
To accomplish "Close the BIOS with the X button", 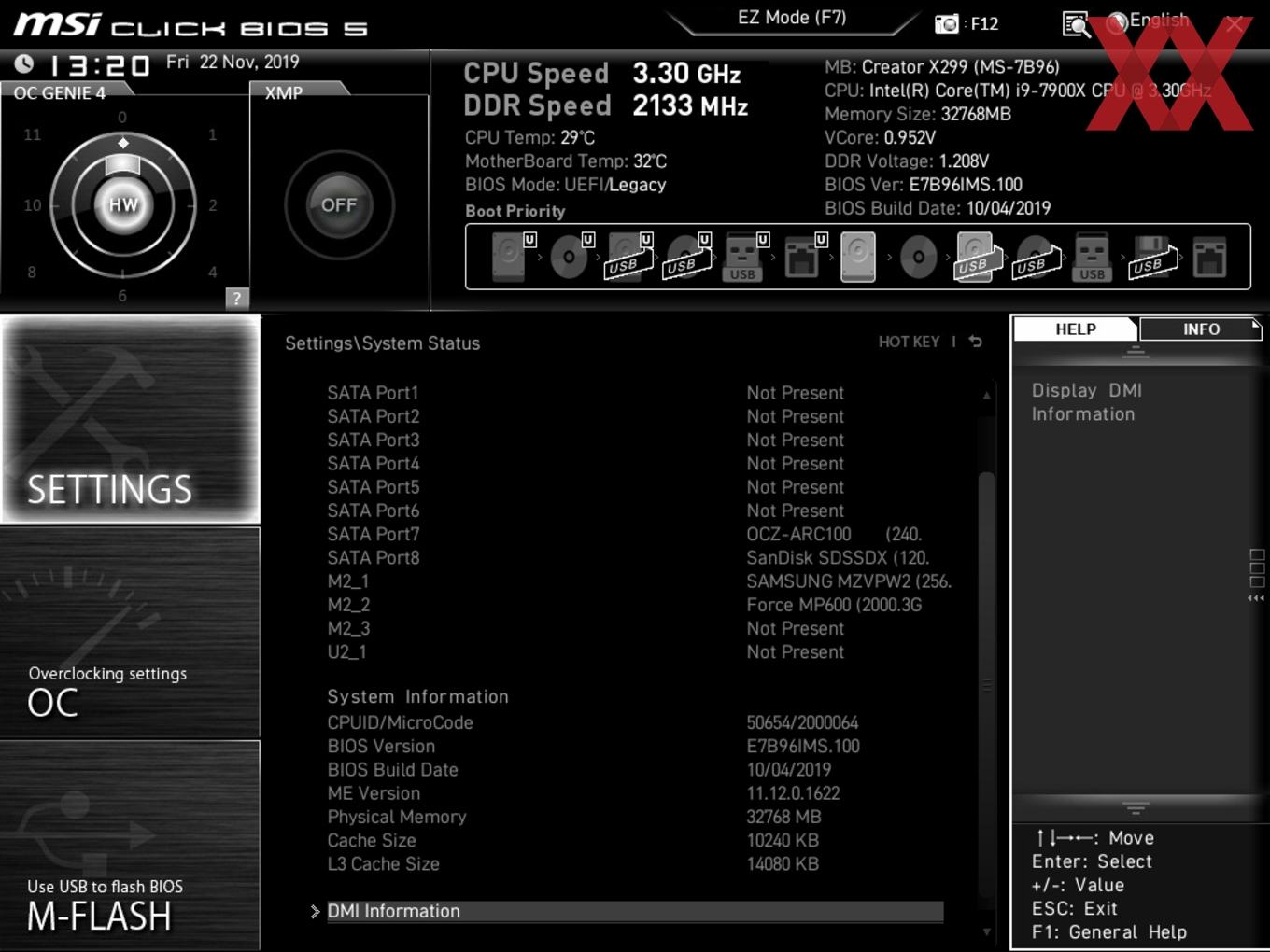I will [1235, 24].
